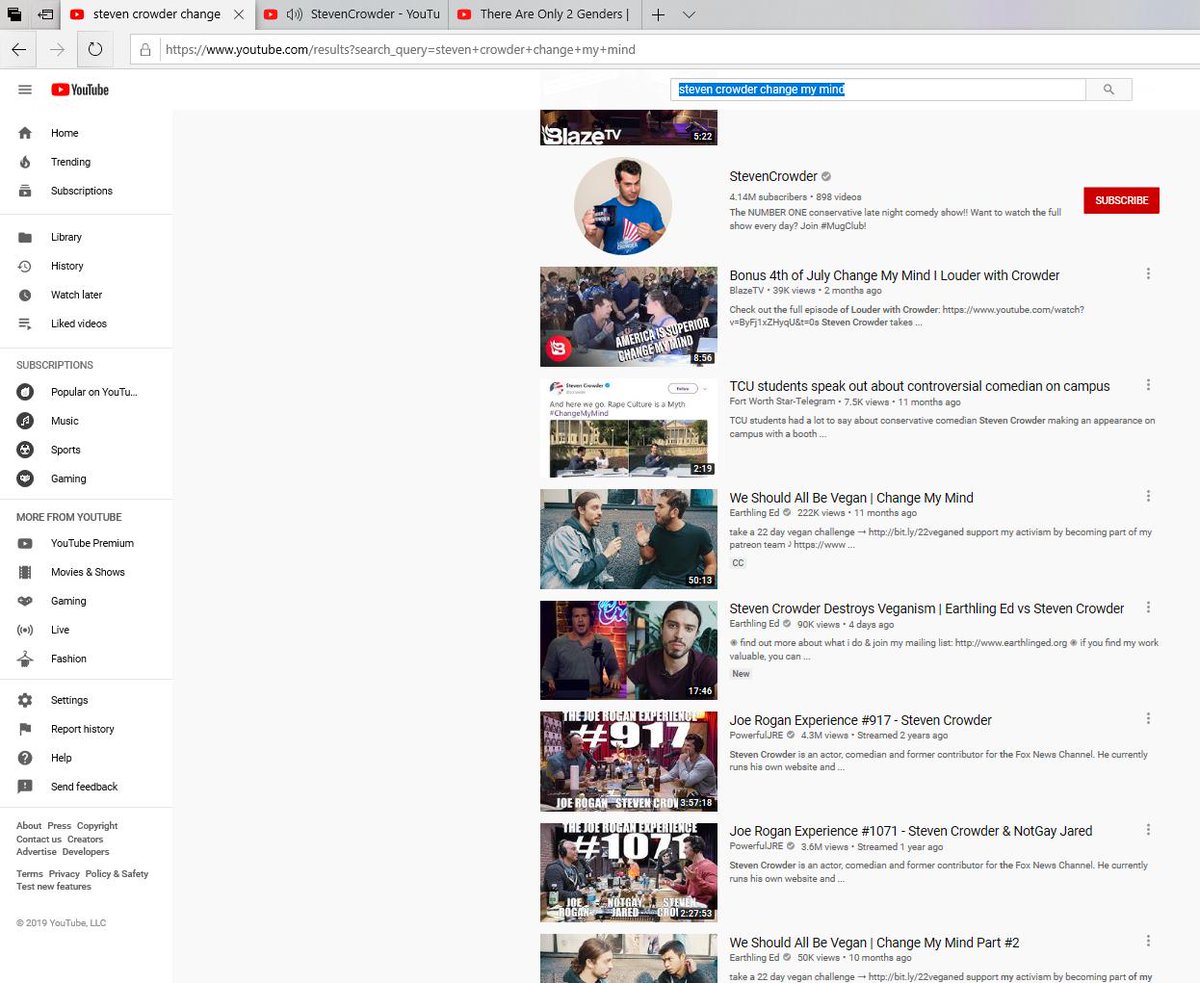This screenshot has width=1200, height=983.
Task: Open options for Steven Crowder Destroys Veganism video
Action: [x=1148, y=607]
